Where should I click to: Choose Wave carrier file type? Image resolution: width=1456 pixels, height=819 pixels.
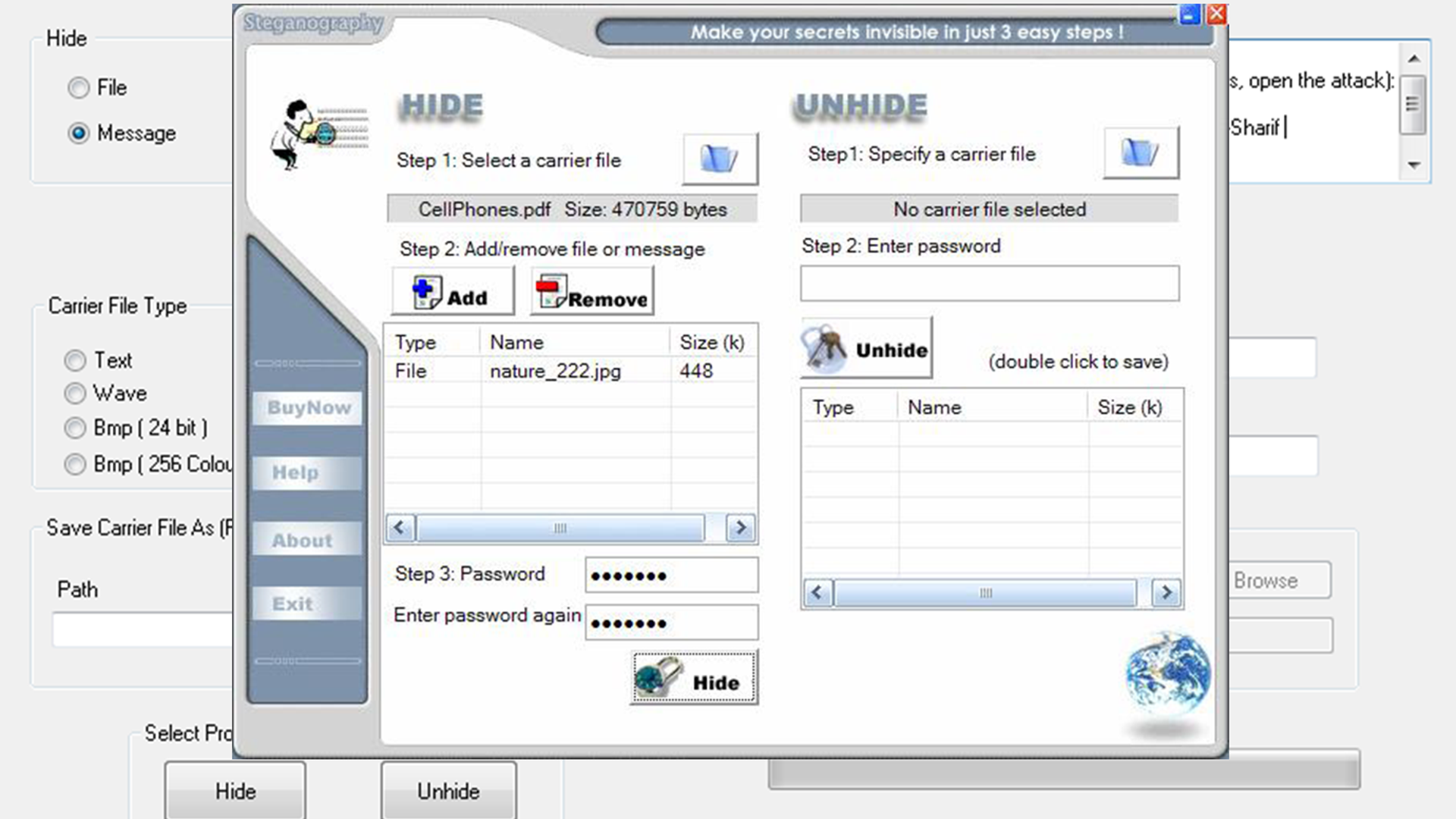pos(75,394)
